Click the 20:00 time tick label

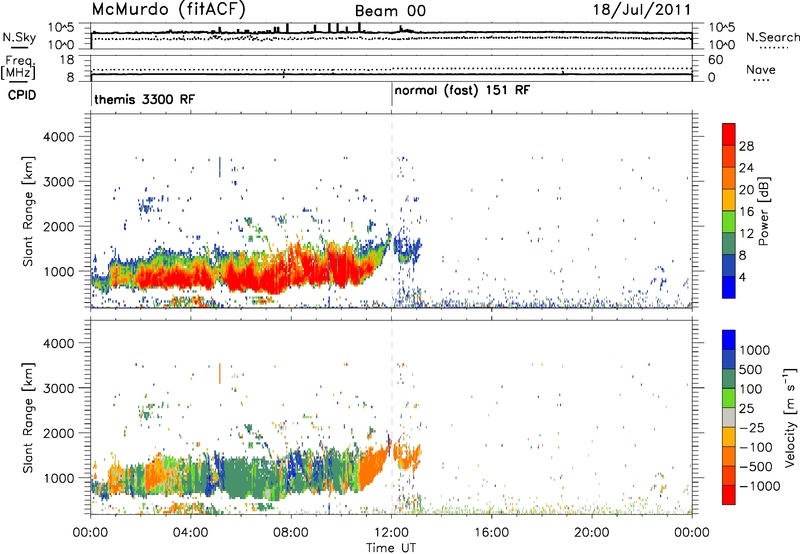pyautogui.click(x=592, y=533)
